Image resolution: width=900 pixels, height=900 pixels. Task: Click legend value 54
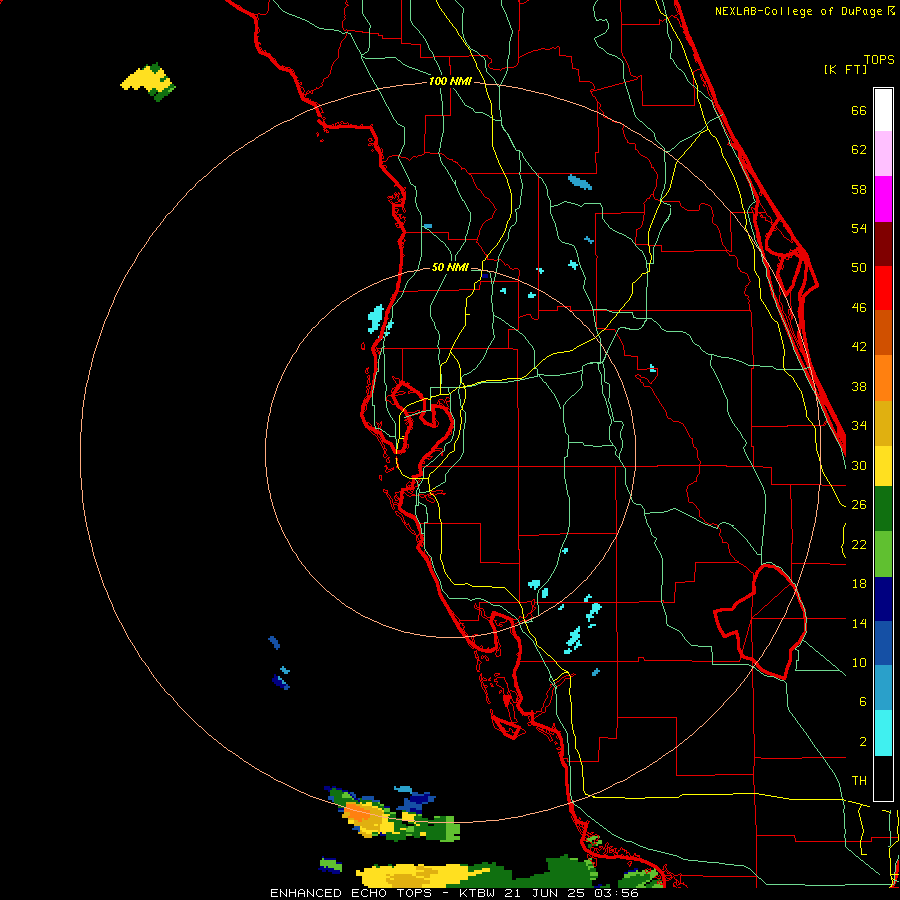pos(859,228)
